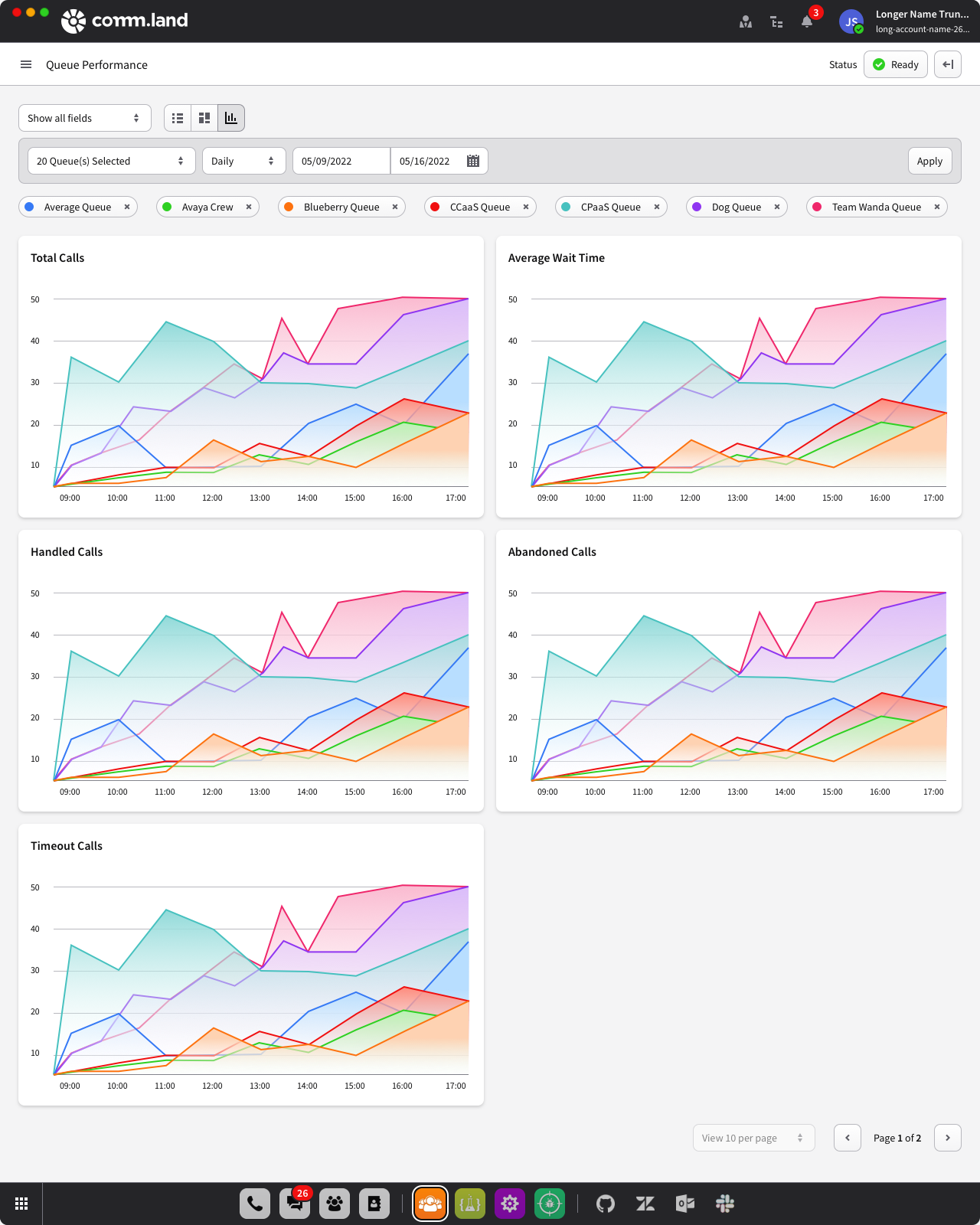Click Page 1 of 2 label
This screenshot has height=1225, width=980.
point(897,1138)
